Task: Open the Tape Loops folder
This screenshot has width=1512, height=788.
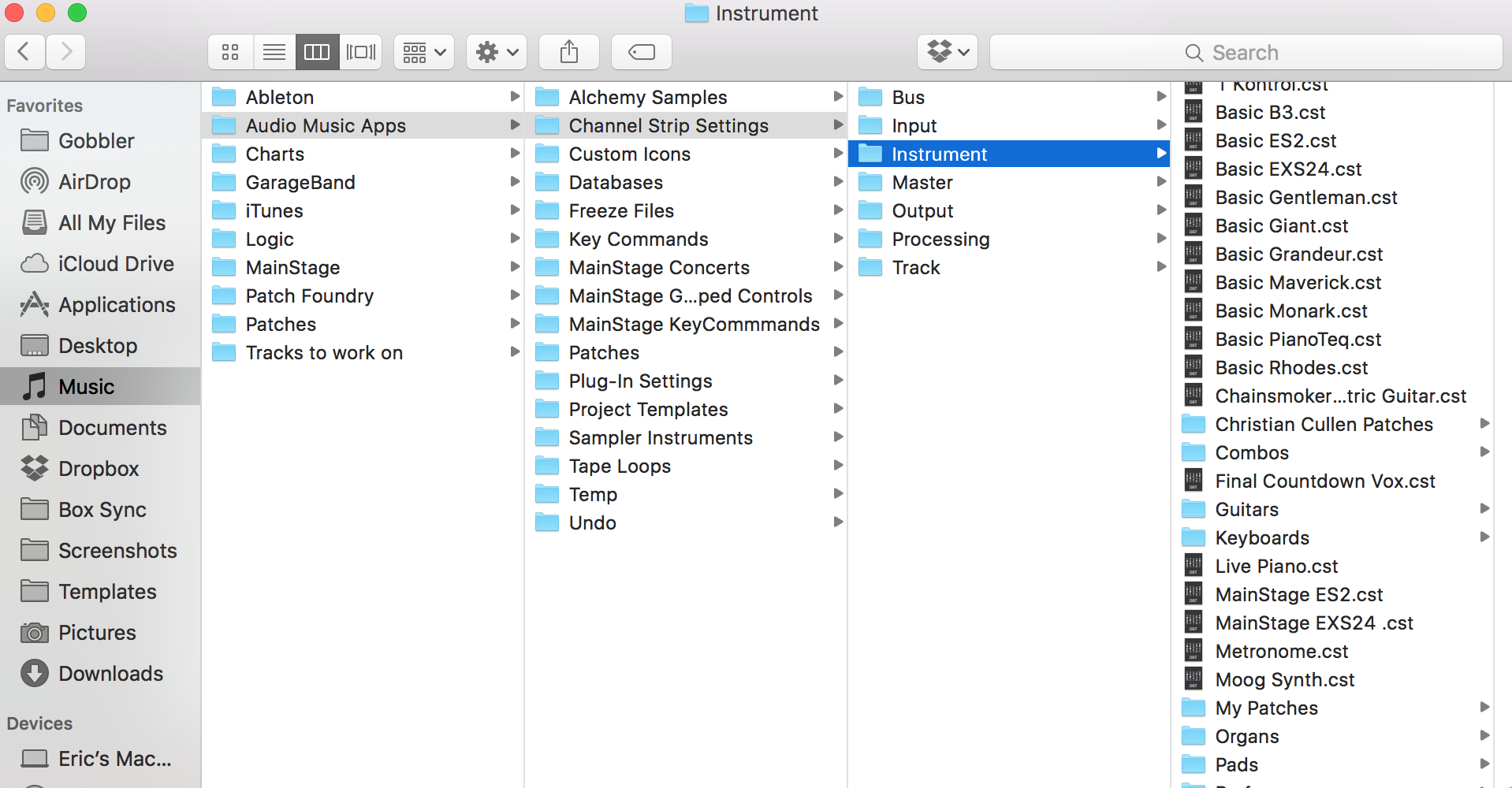Action: (x=686, y=466)
